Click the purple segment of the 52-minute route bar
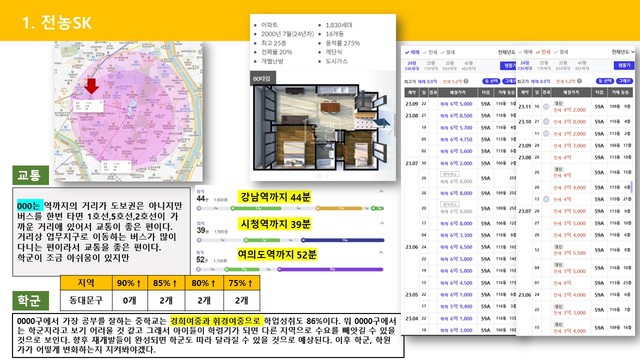 331,269
